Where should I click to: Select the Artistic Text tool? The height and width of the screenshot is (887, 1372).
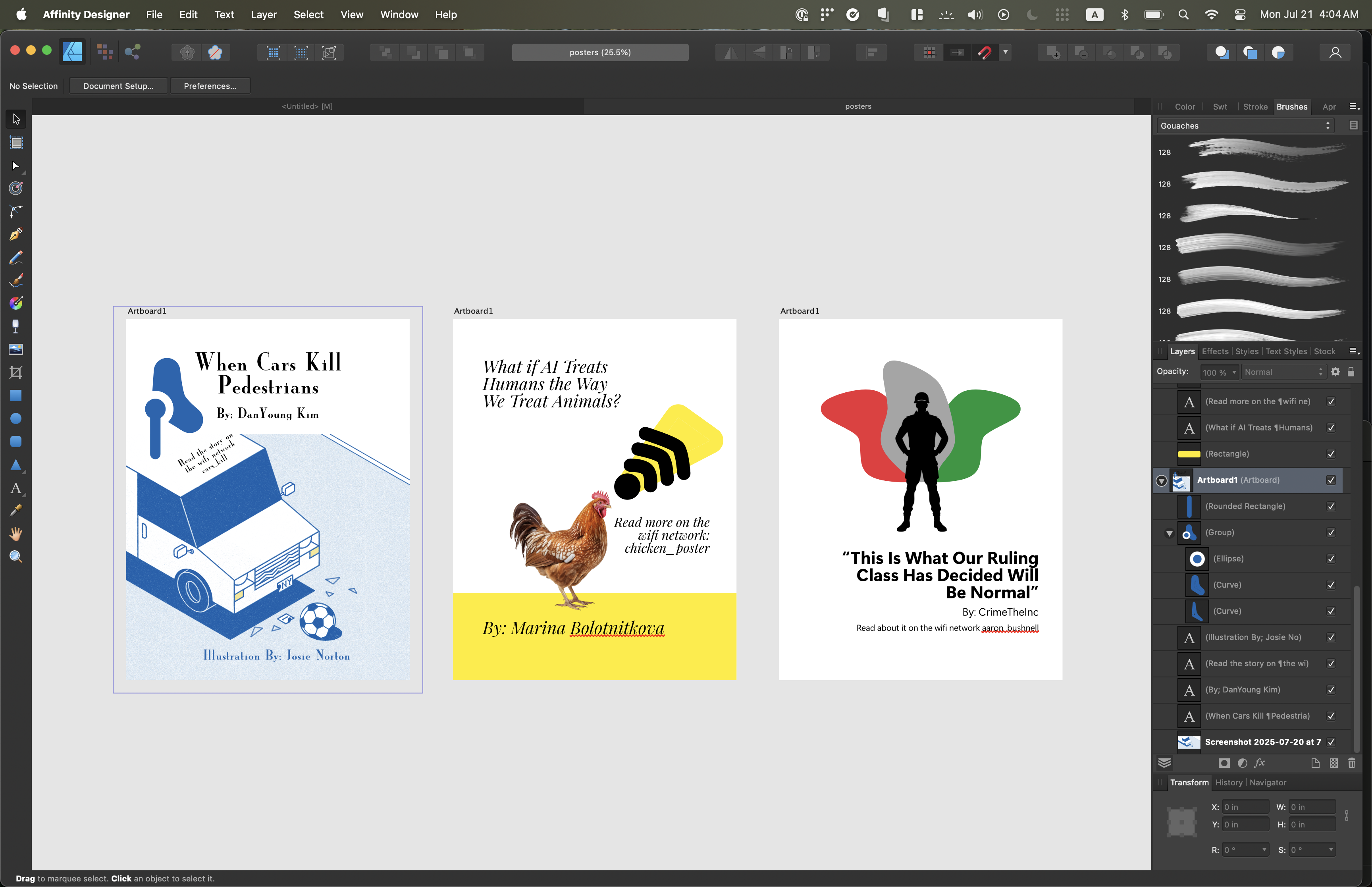click(x=16, y=488)
